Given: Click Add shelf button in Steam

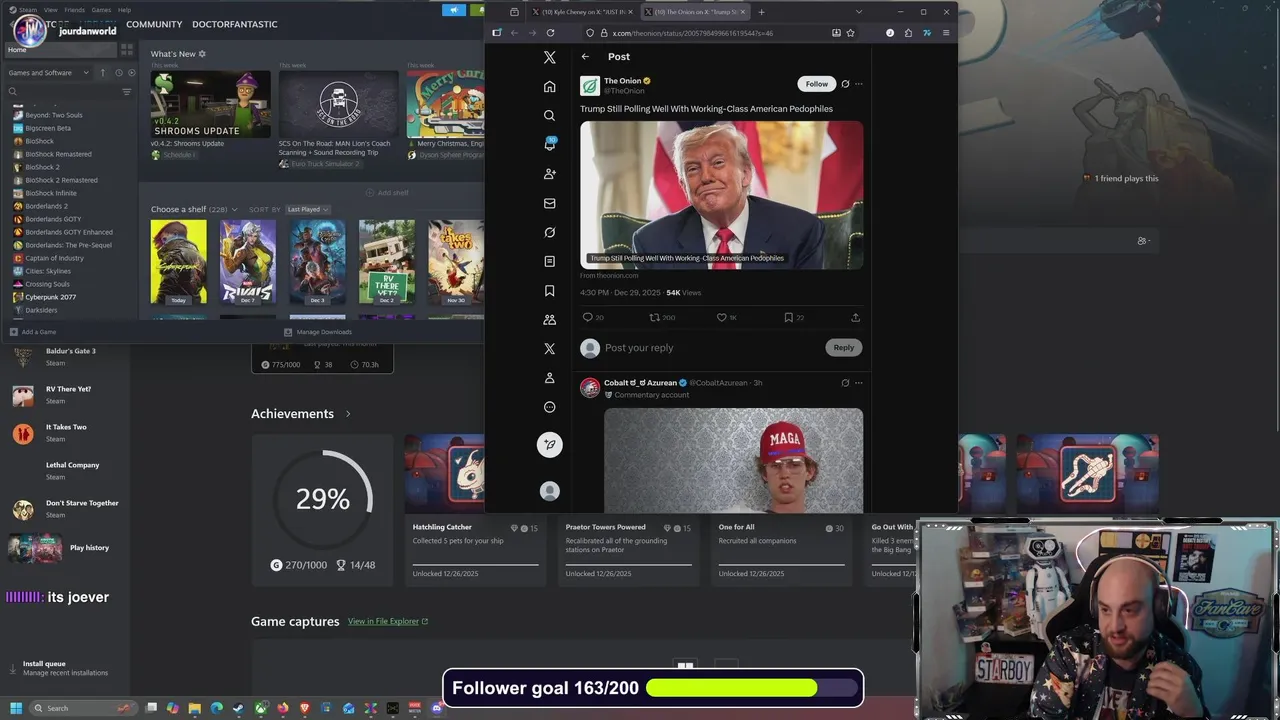Looking at the screenshot, I should tap(387, 193).
